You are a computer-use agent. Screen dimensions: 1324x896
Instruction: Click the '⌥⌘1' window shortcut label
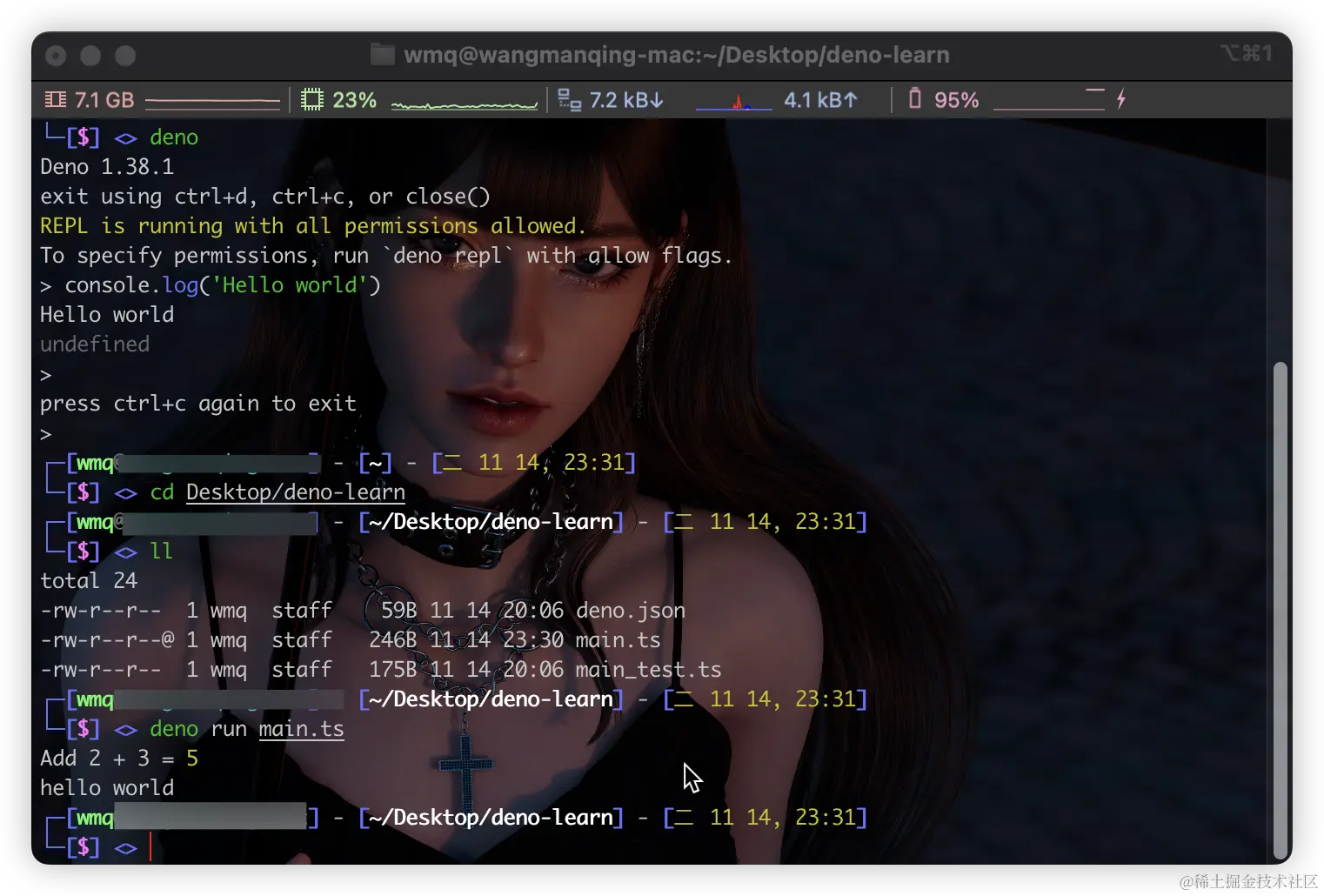(x=1247, y=54)
